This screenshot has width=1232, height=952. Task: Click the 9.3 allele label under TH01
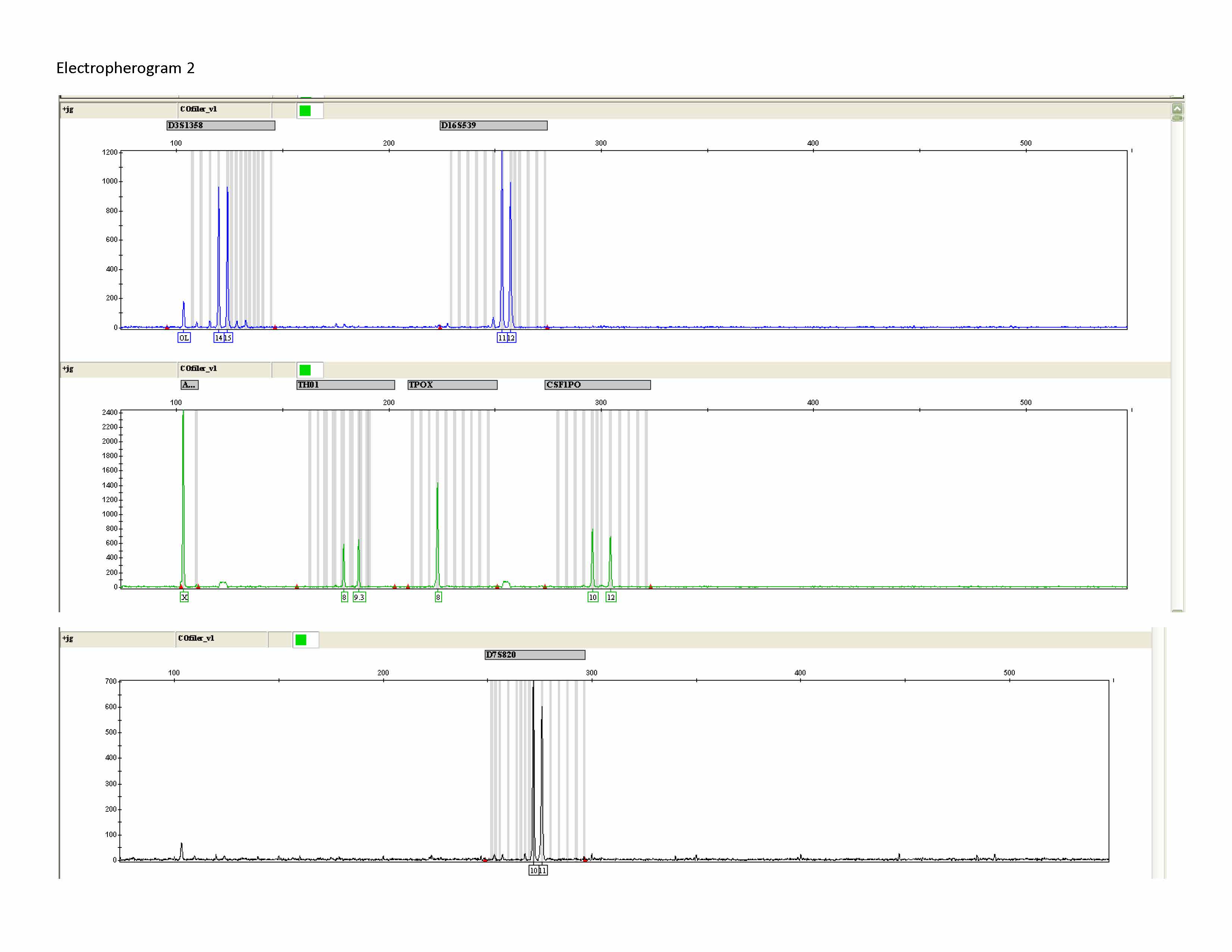pyautogui.click(x=359, y=597)
